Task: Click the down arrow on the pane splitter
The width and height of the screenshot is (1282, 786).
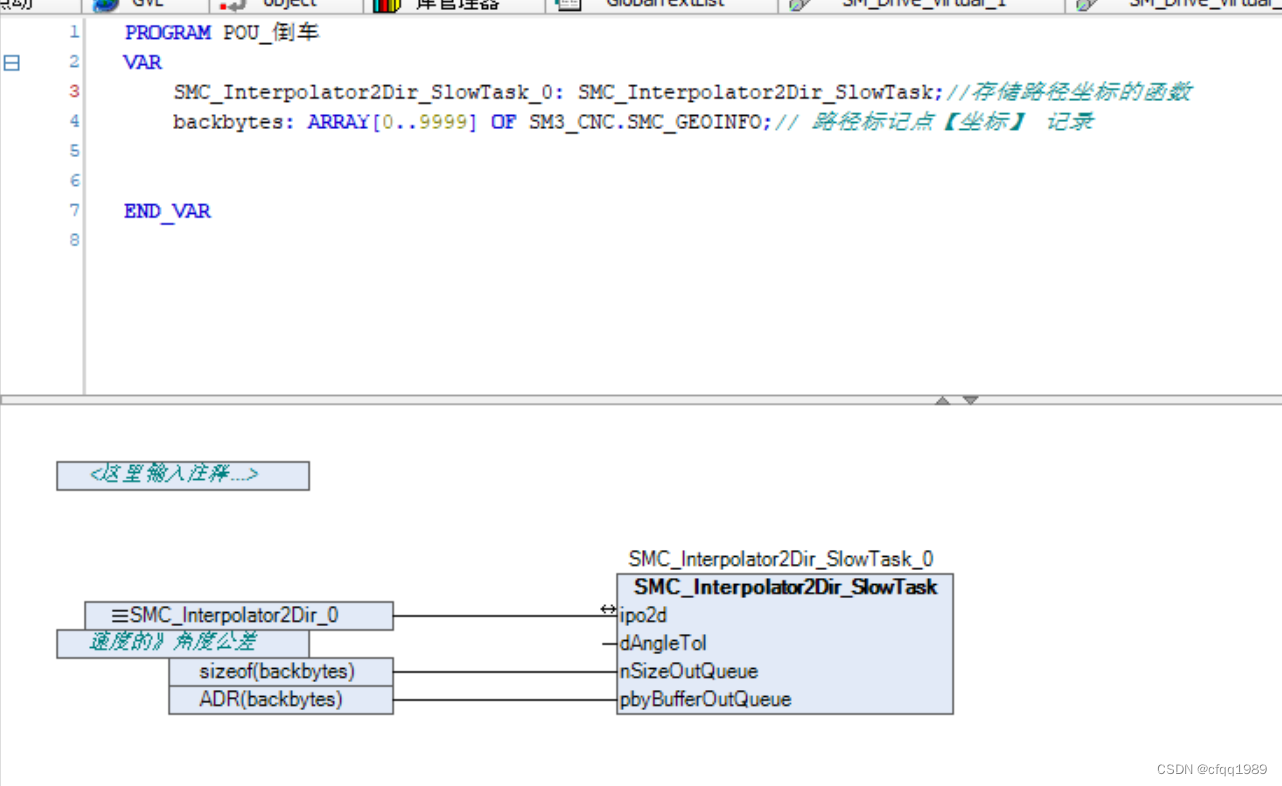Action: tap(970, 399)
